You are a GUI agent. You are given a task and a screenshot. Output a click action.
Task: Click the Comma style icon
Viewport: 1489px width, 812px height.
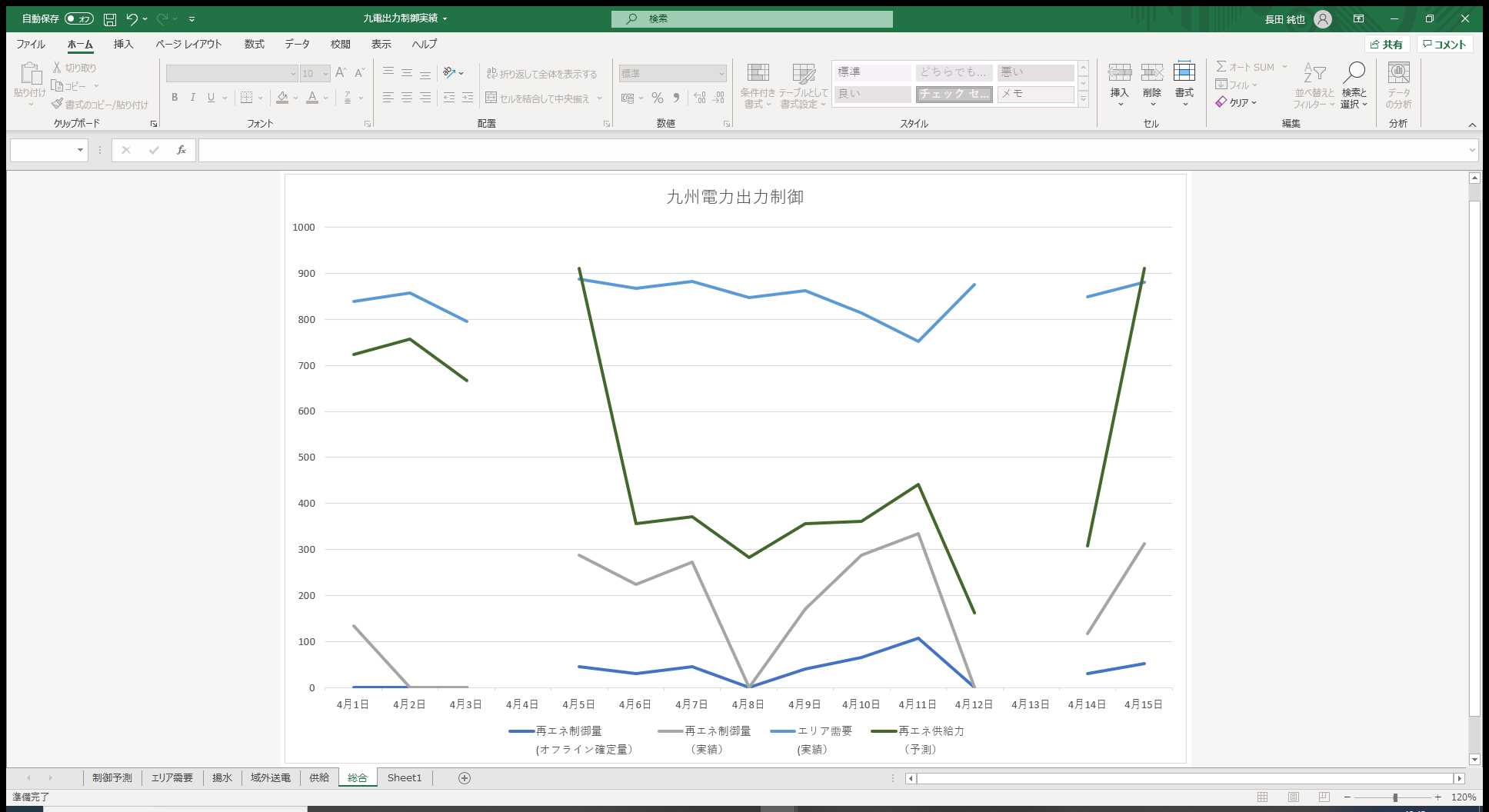pyautogui.click(x=676, y=98)
